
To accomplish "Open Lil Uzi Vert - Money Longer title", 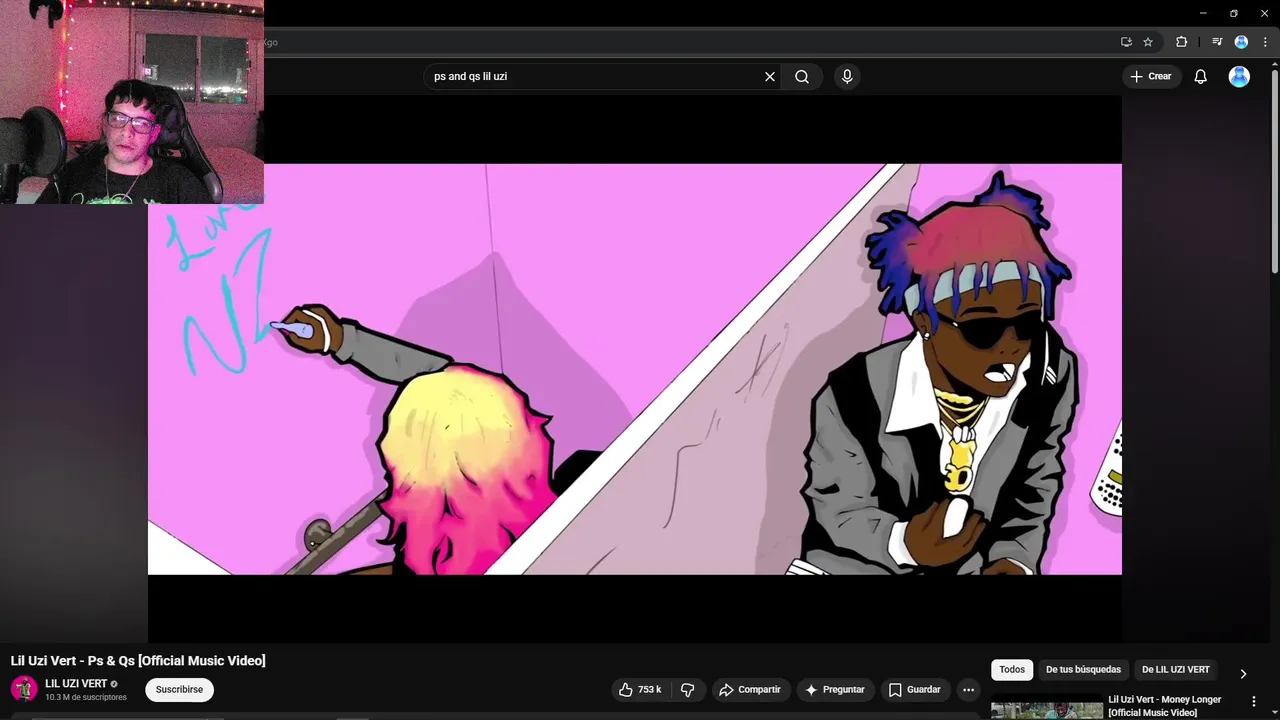I will (1165, 706).
